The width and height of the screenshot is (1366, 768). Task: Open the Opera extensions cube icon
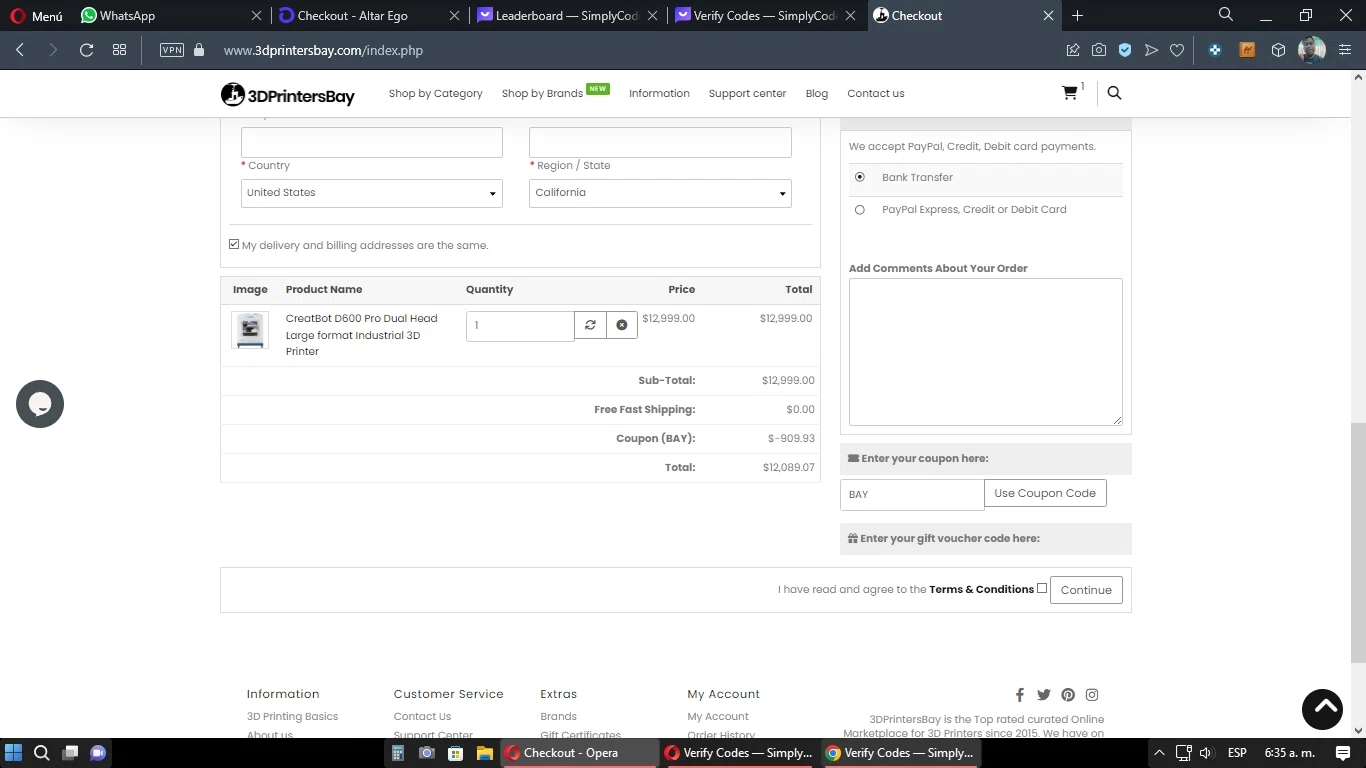click(1278, 50)
